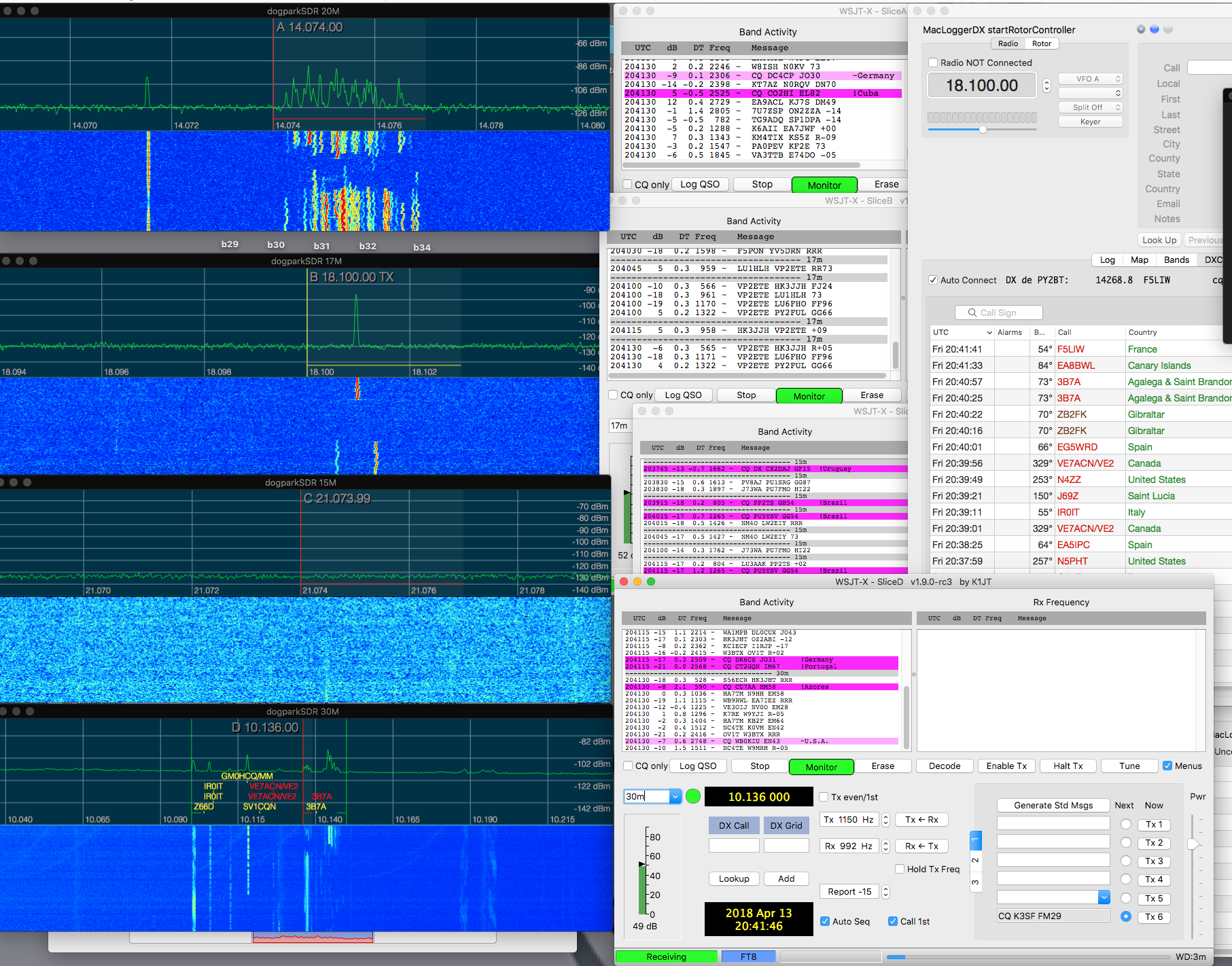Screen dimensions: 1232x966
Task: Click the Call input field in MacLoggerDX
Action: [x=1210, y=67]
